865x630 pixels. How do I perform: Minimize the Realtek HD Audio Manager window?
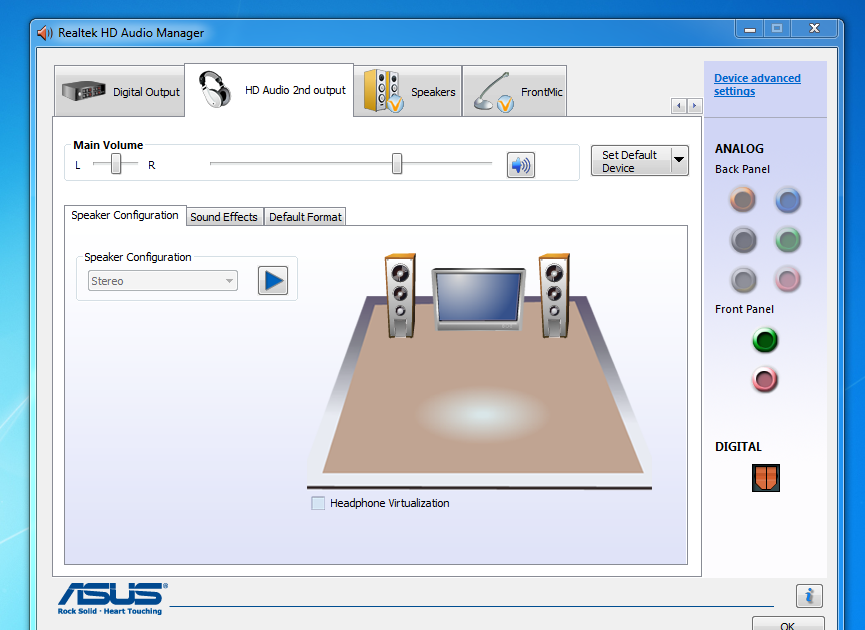pyautogui.click(x=750, y=29)
